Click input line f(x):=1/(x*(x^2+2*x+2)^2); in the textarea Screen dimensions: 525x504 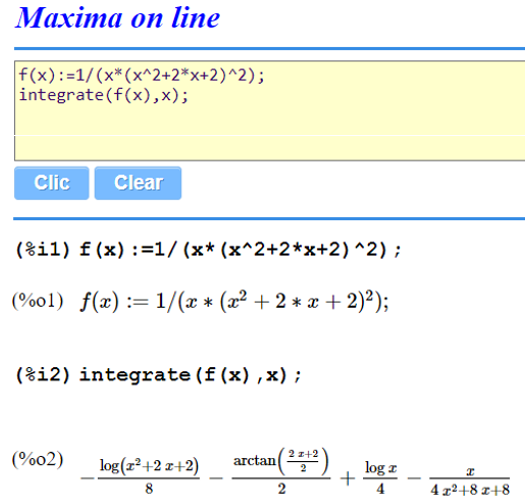coord(142,75)
